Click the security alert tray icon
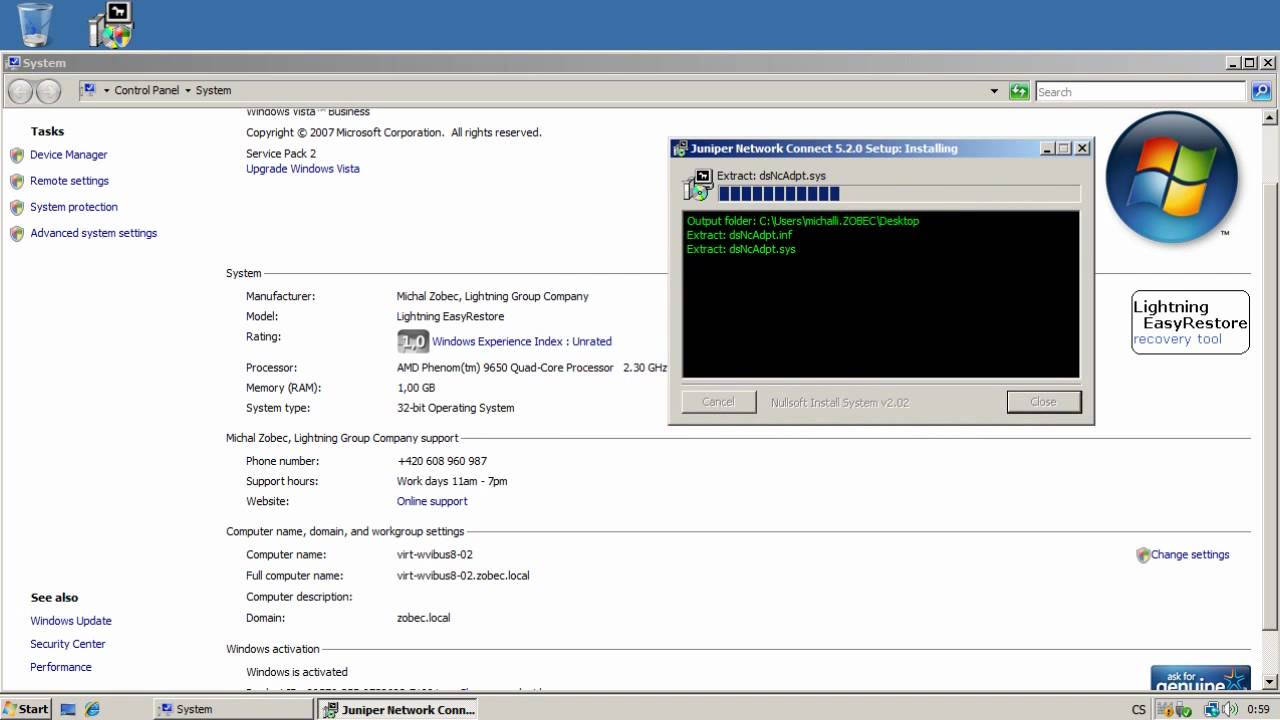1280x720 pixels. [x=1166, y=709]
